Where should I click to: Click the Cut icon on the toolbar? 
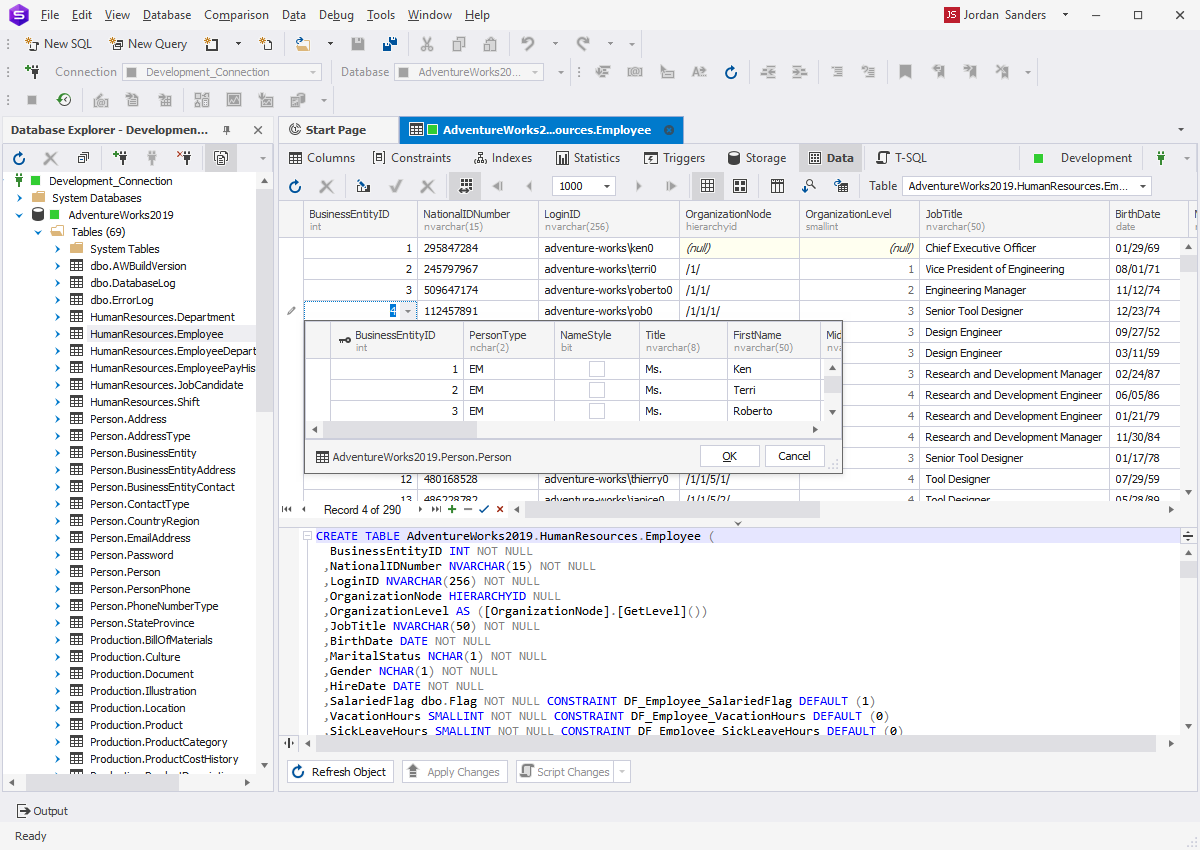coord(427,43)
